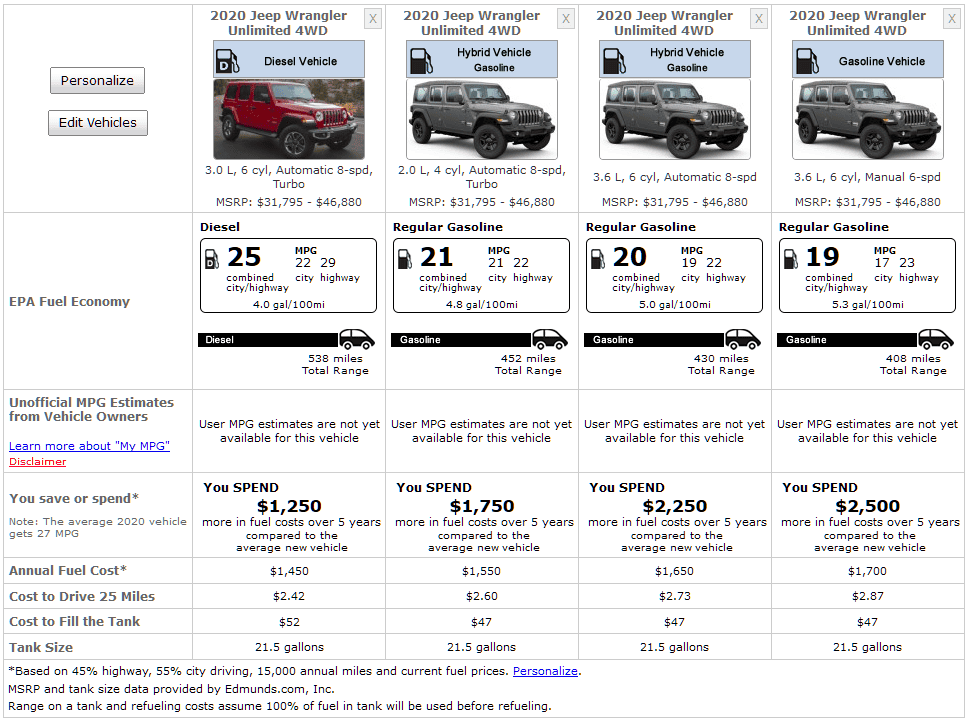Click the car icon above 408 miles range
The width and height of the screenshot is (970, 722).
[936, 339]
